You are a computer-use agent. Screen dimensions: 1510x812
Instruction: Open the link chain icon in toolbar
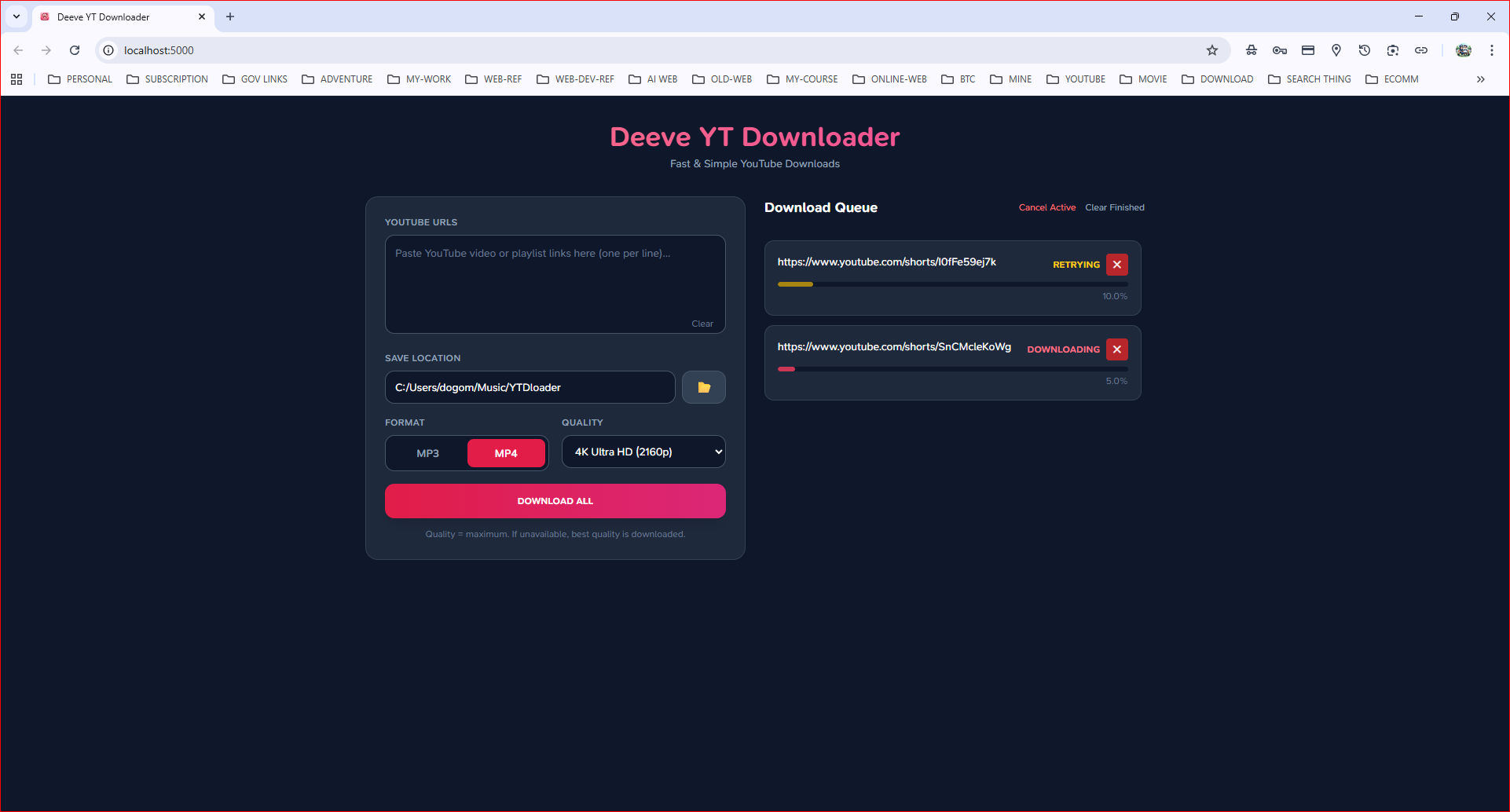point(1421,50)
